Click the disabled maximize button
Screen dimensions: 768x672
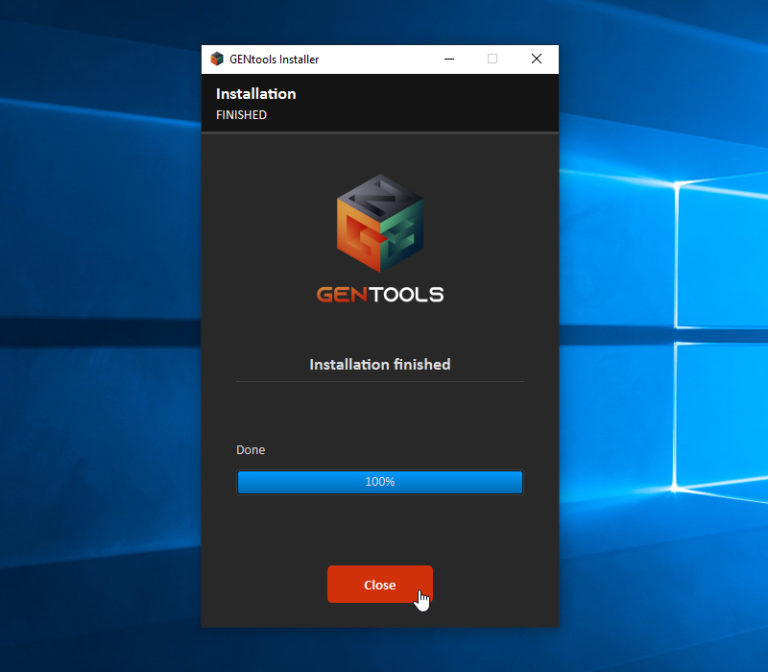point(492,59)
